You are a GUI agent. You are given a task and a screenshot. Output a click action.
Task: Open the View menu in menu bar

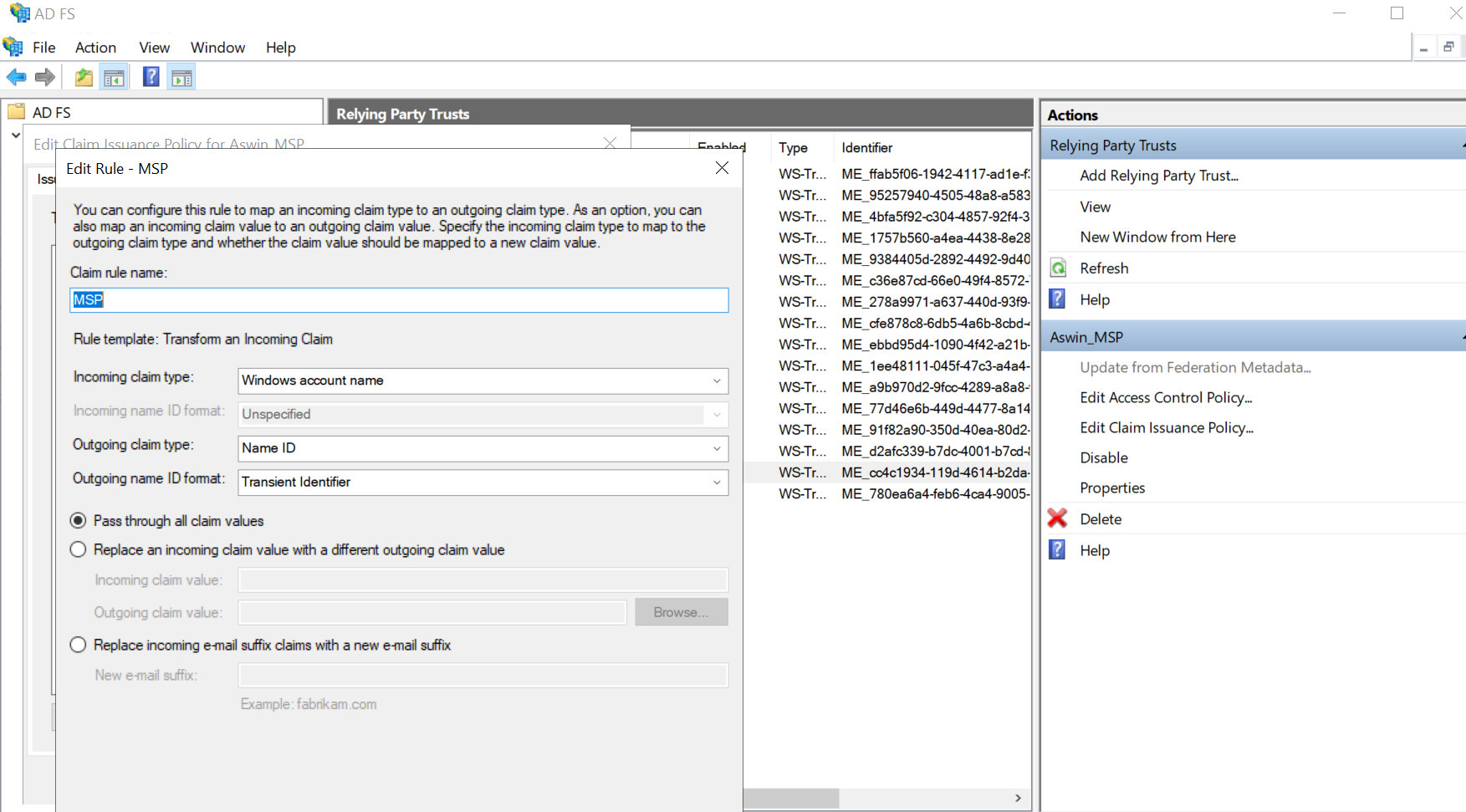click(154, 48)
